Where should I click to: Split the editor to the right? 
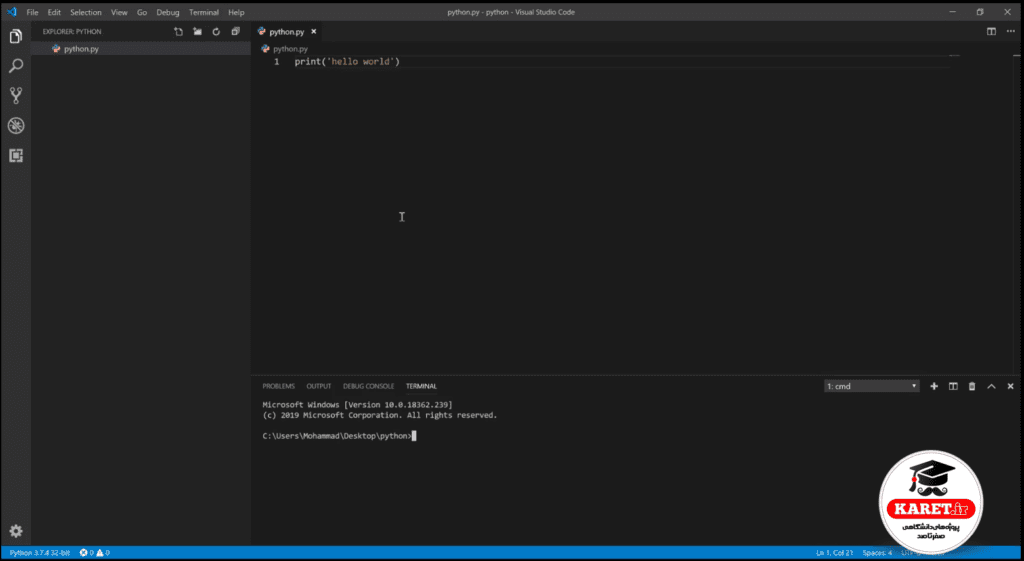pos(991,31)
